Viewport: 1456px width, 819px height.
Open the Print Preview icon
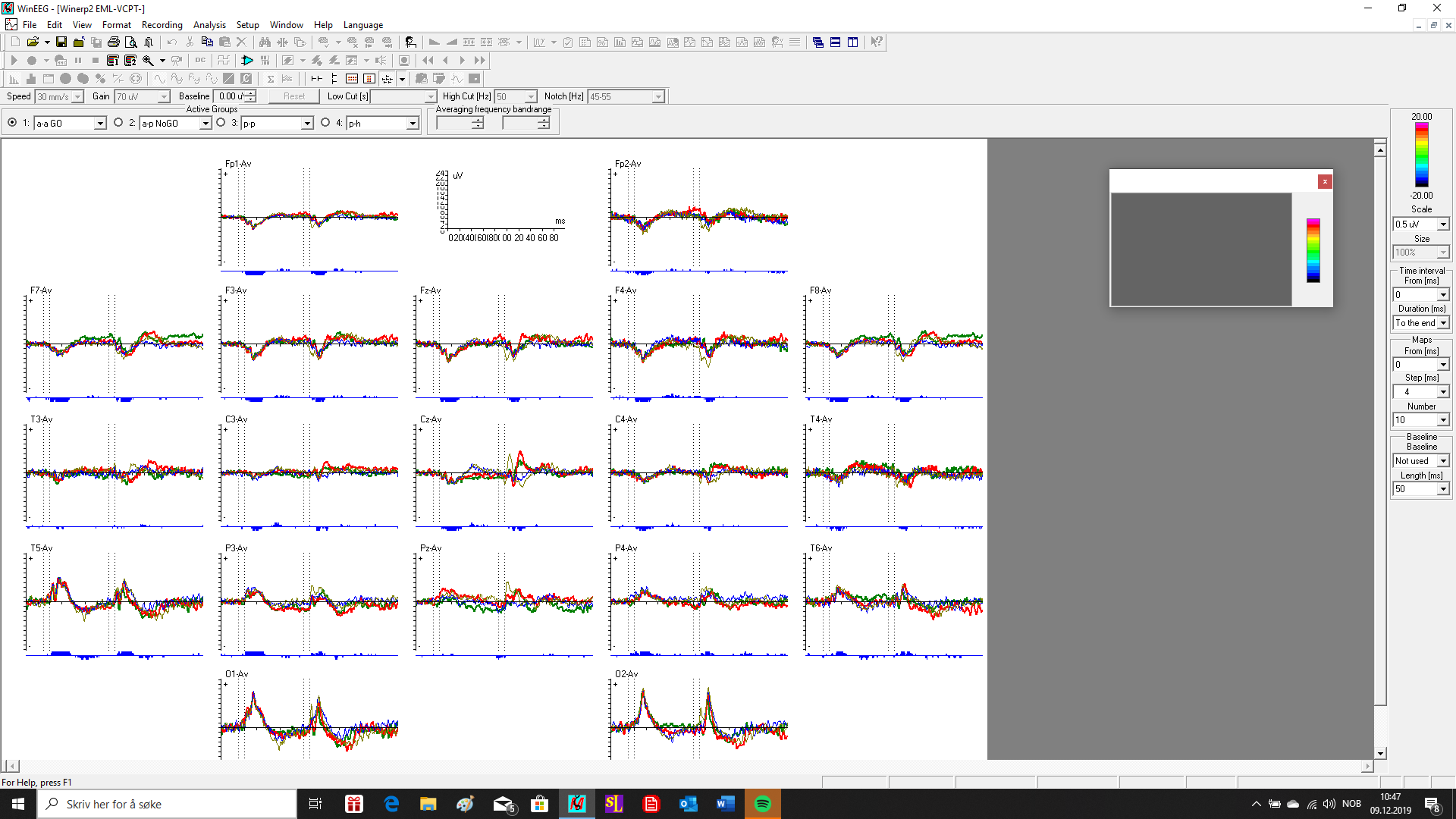(x=131, y=42)
